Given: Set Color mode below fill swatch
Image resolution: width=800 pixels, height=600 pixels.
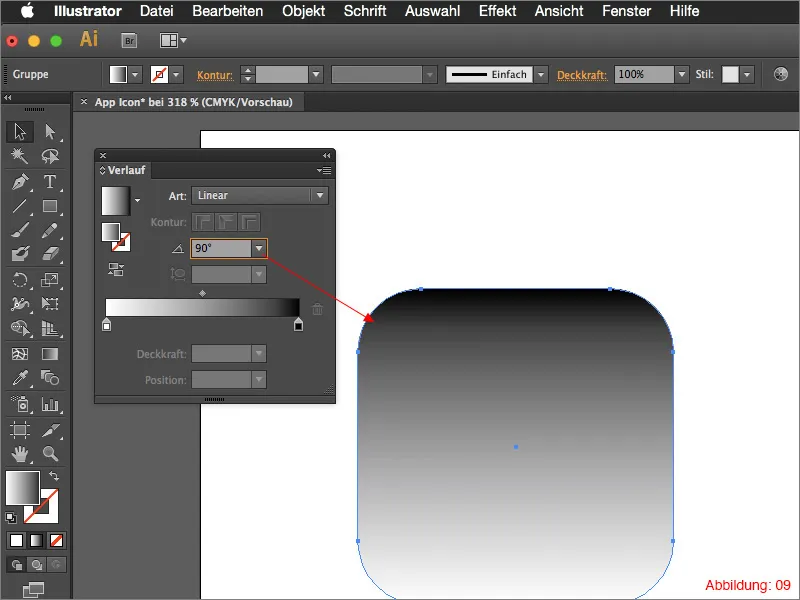Looking at the screenshot, I should 16,540.
